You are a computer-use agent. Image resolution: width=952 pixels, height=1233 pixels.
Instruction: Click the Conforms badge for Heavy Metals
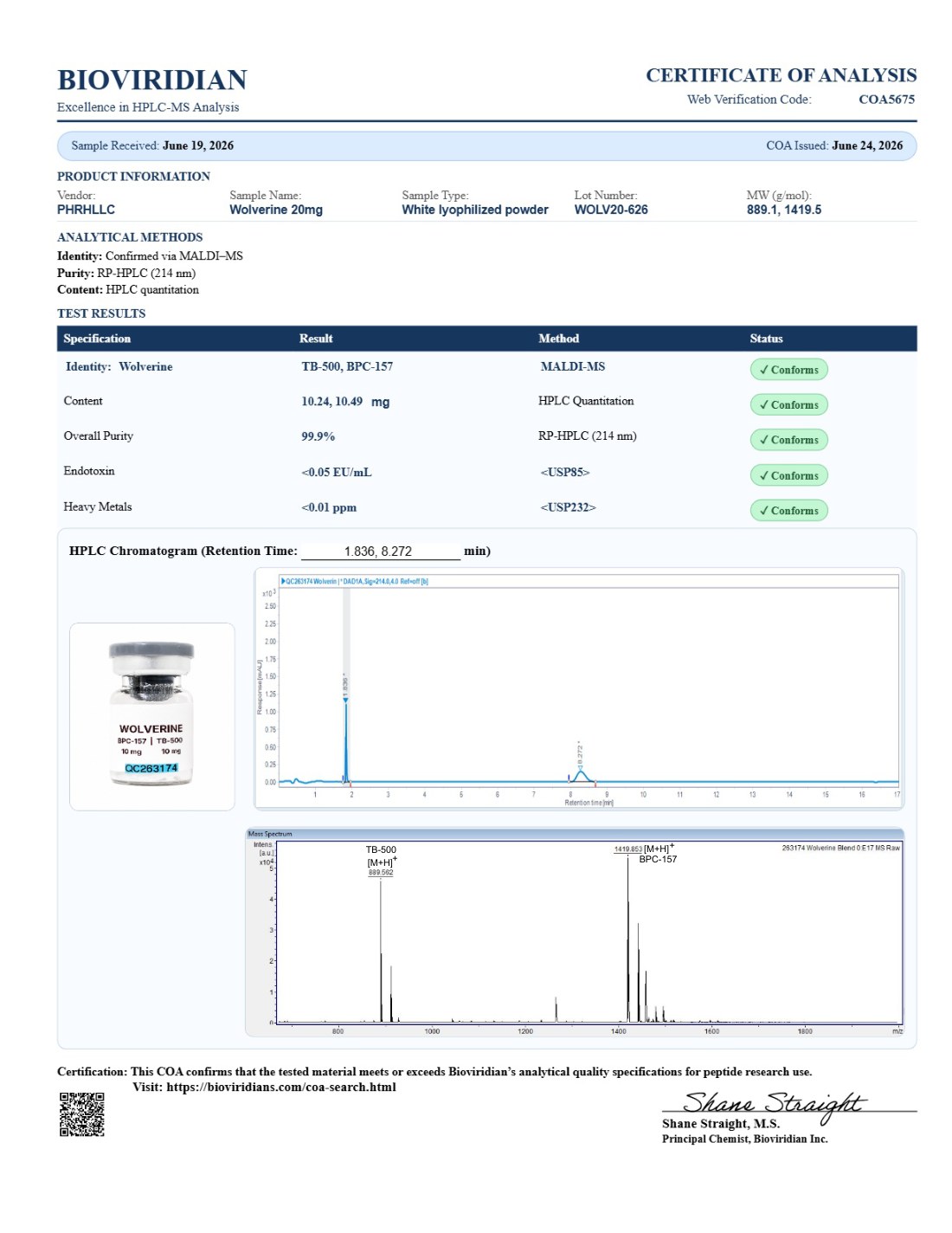788,511
